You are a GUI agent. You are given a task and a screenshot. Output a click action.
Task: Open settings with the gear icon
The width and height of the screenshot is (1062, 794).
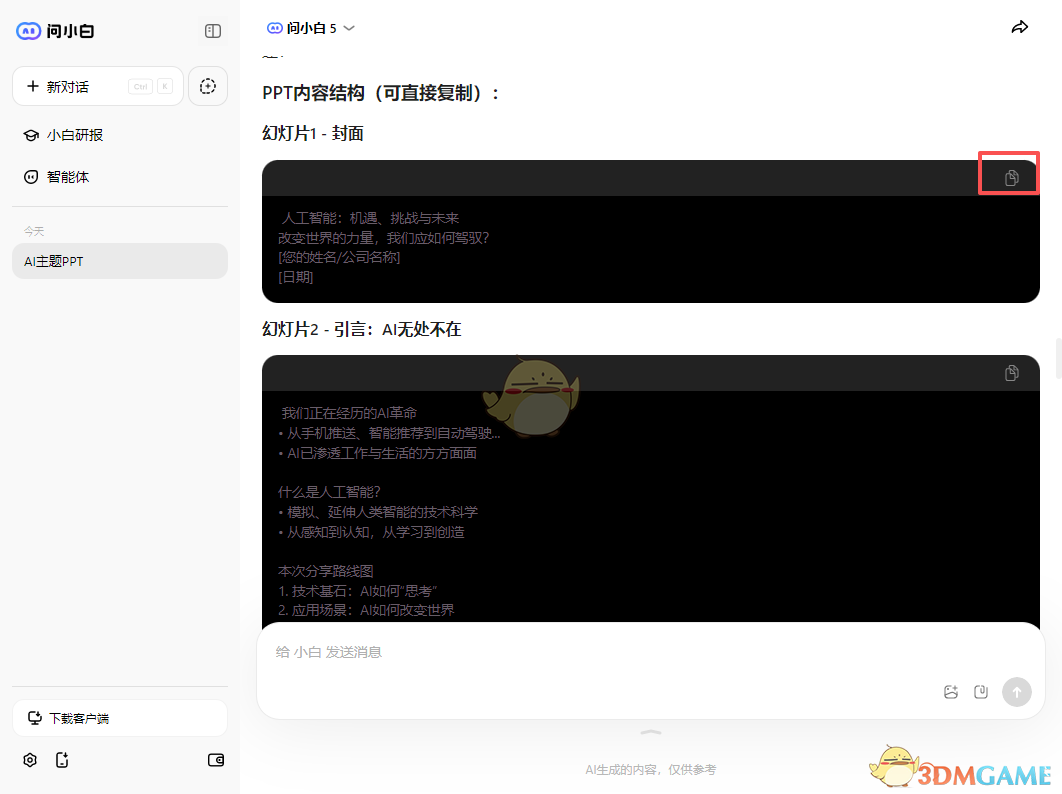point(30,760)
